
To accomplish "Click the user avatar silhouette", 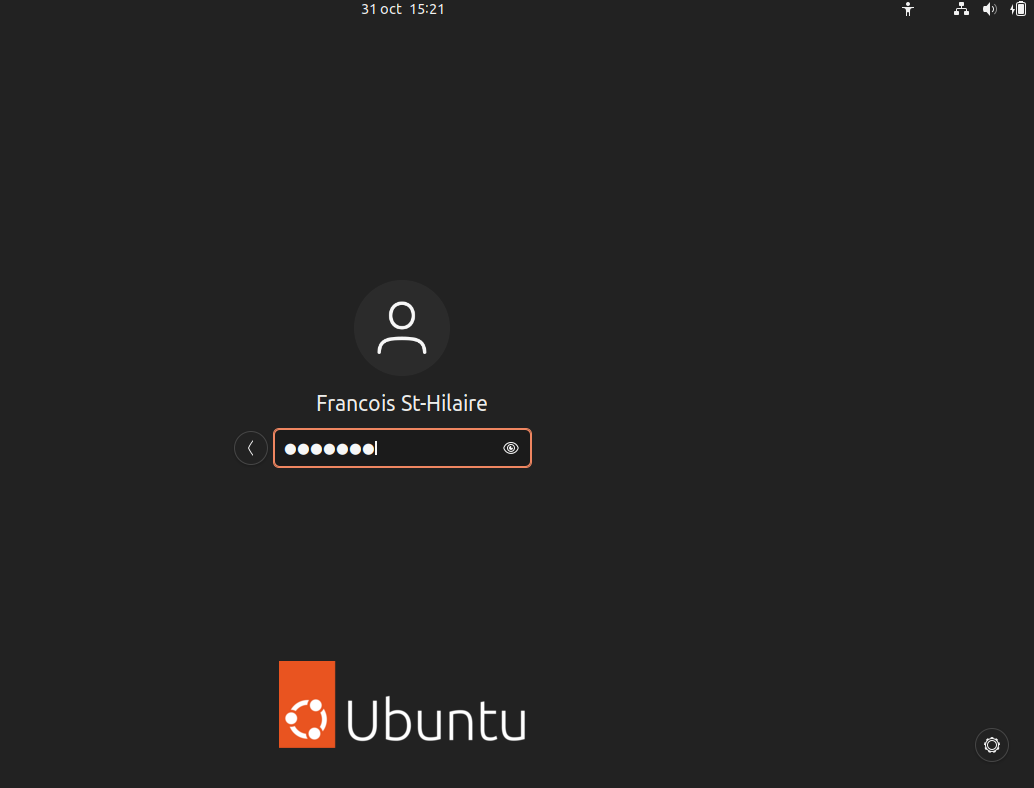I will point(402,328).
